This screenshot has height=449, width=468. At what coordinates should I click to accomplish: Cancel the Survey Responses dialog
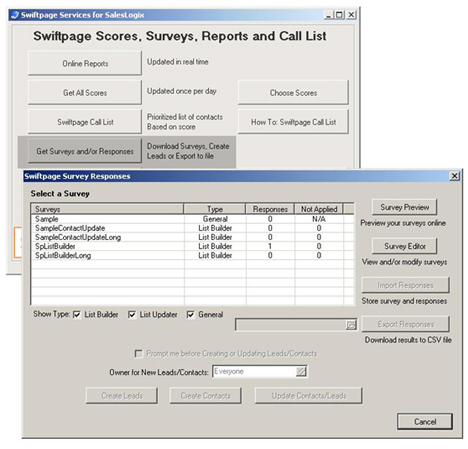click(425, 422)
